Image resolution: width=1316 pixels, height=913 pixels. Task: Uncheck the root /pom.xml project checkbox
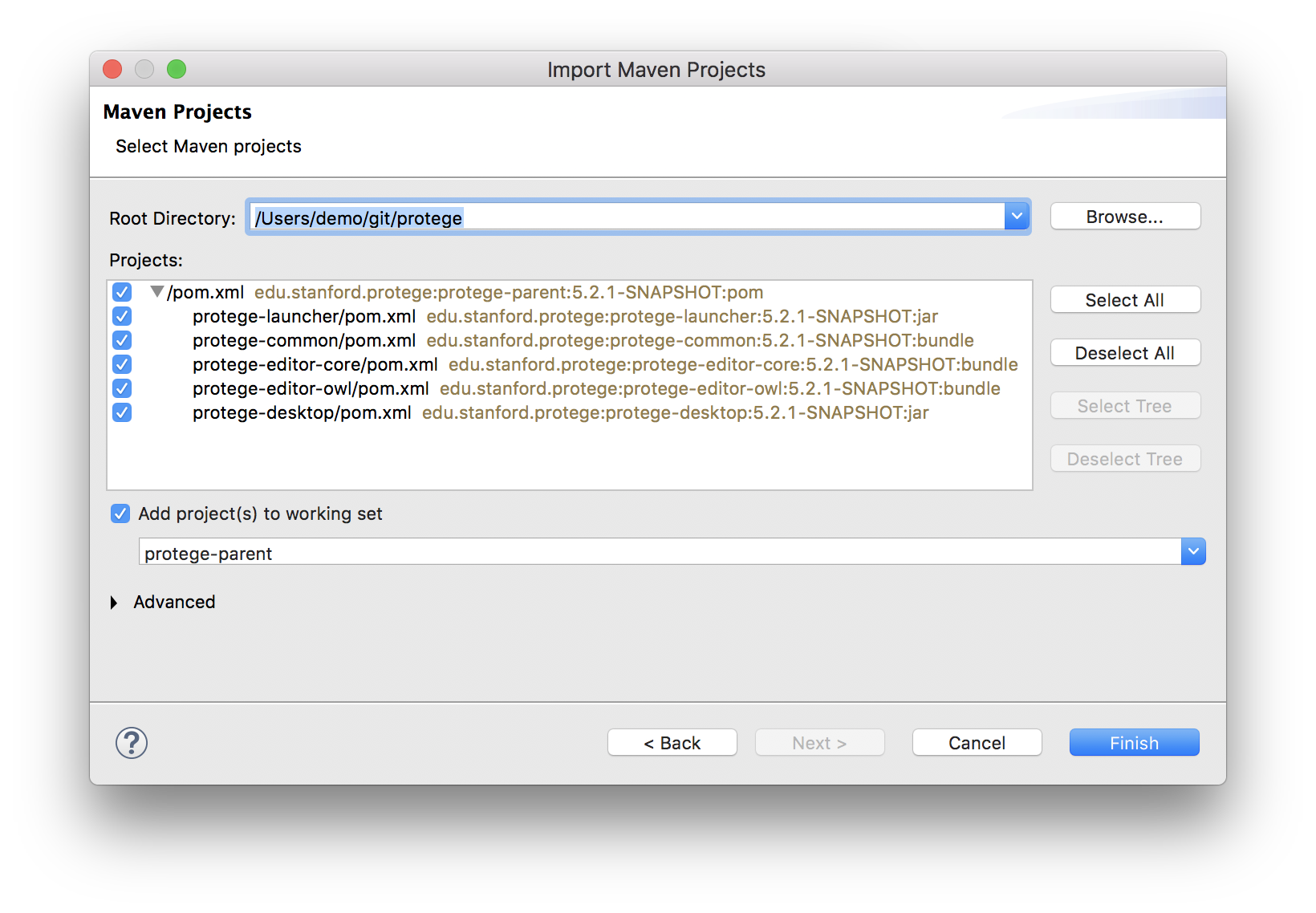point(122,292)
